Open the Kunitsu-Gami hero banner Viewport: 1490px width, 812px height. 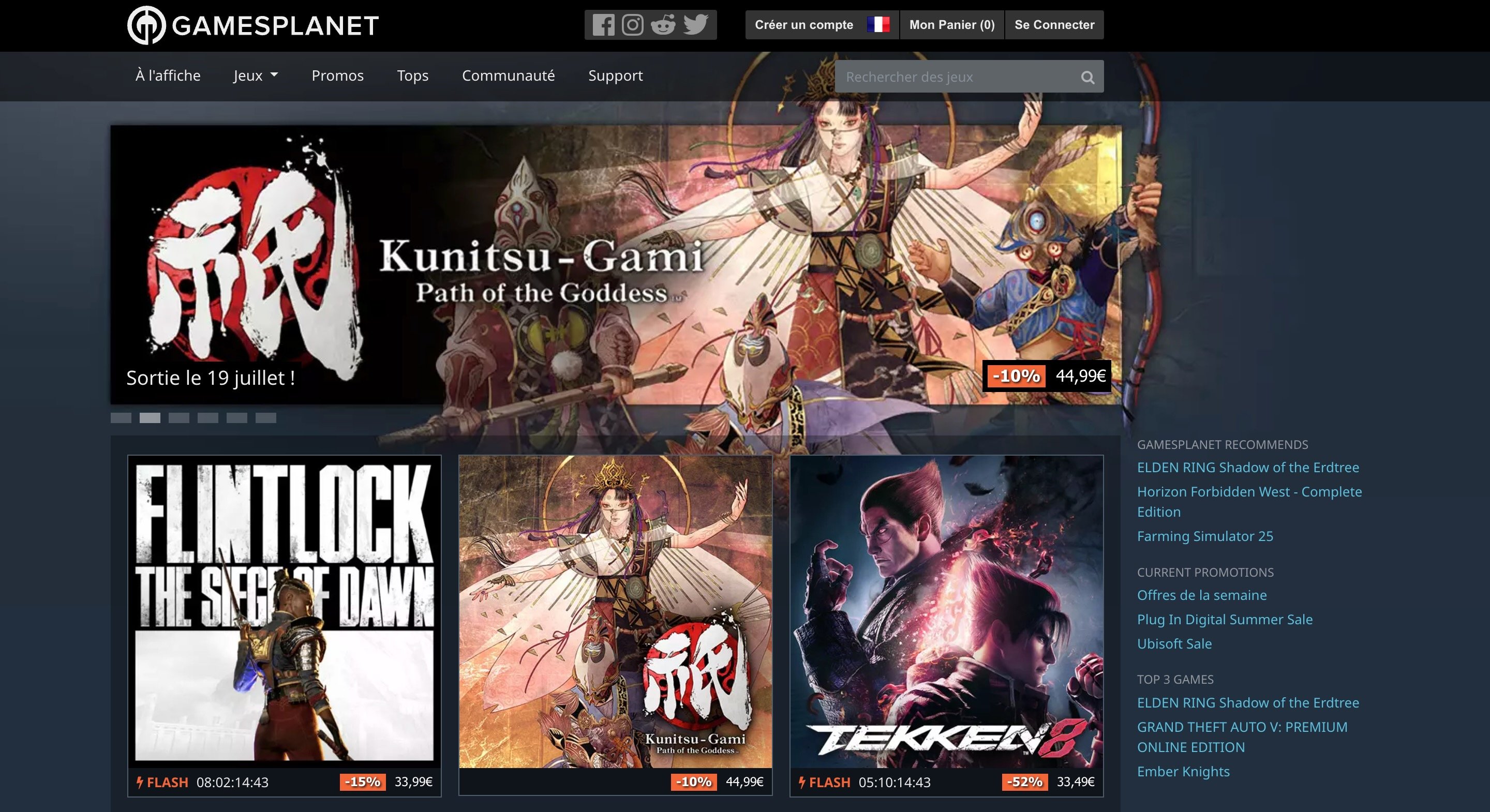point(616,265)
